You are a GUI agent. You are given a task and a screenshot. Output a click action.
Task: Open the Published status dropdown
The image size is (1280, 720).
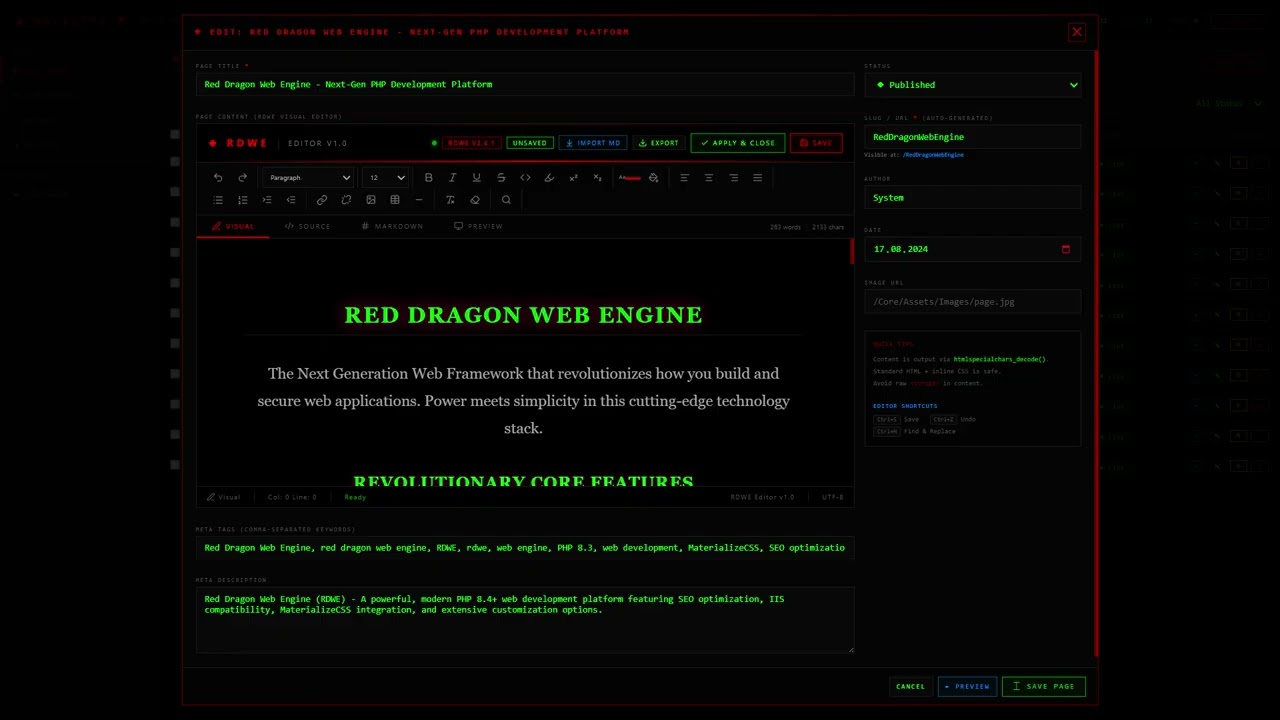[973, 85]
